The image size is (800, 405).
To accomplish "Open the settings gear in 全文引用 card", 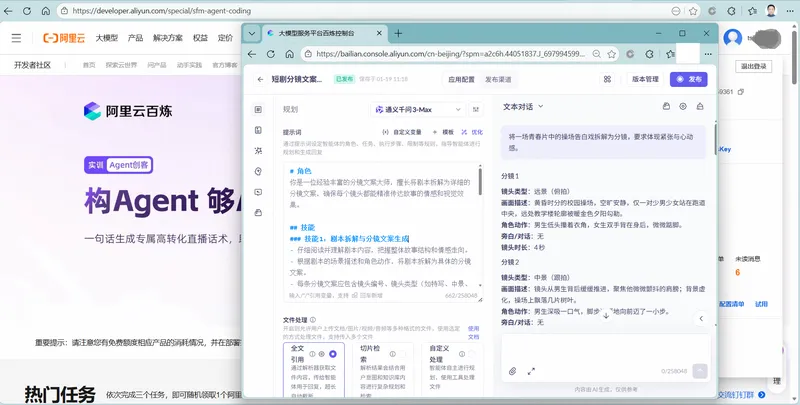I will pos(321,354).
